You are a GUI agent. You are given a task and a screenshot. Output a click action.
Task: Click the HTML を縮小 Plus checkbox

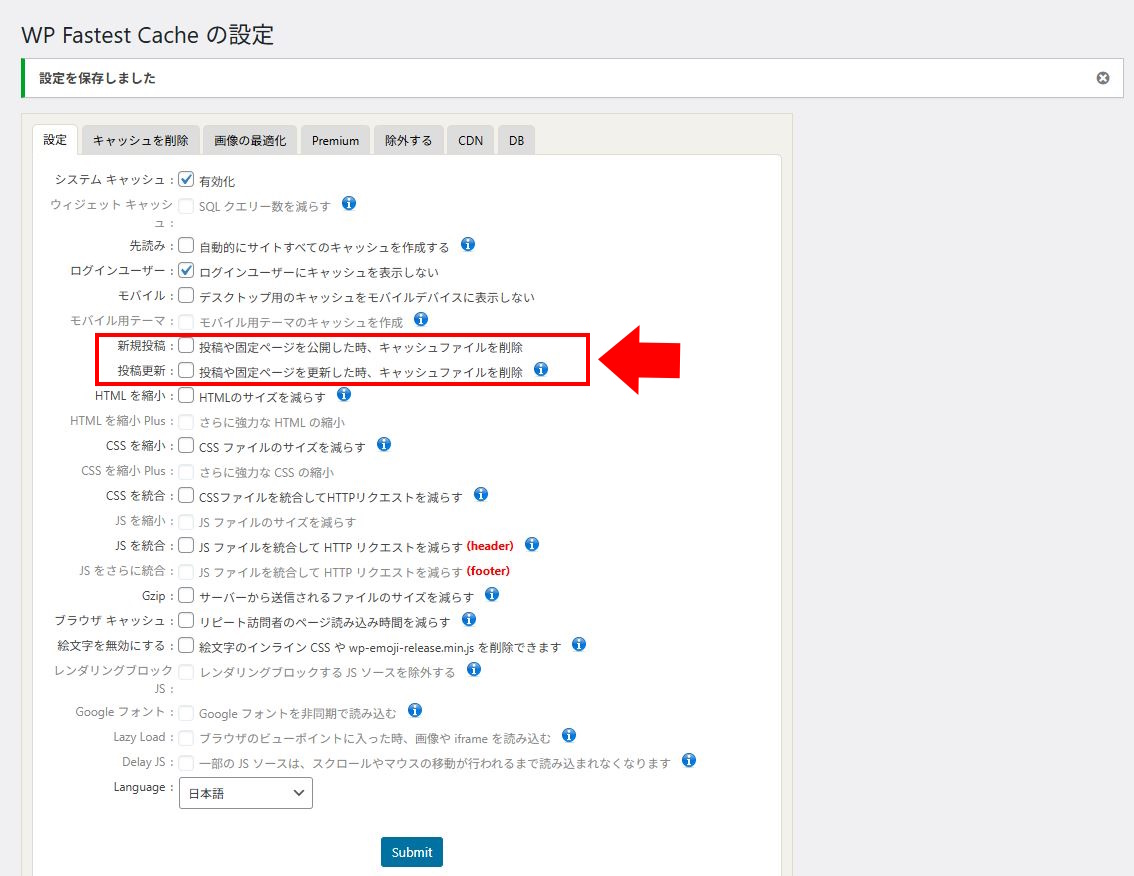click(x=186, y=422)
